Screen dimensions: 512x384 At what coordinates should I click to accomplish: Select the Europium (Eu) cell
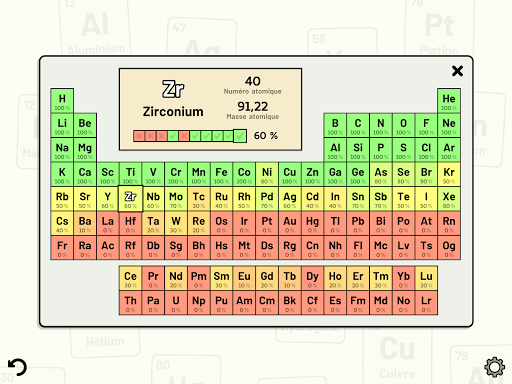[x=244, y=278]
